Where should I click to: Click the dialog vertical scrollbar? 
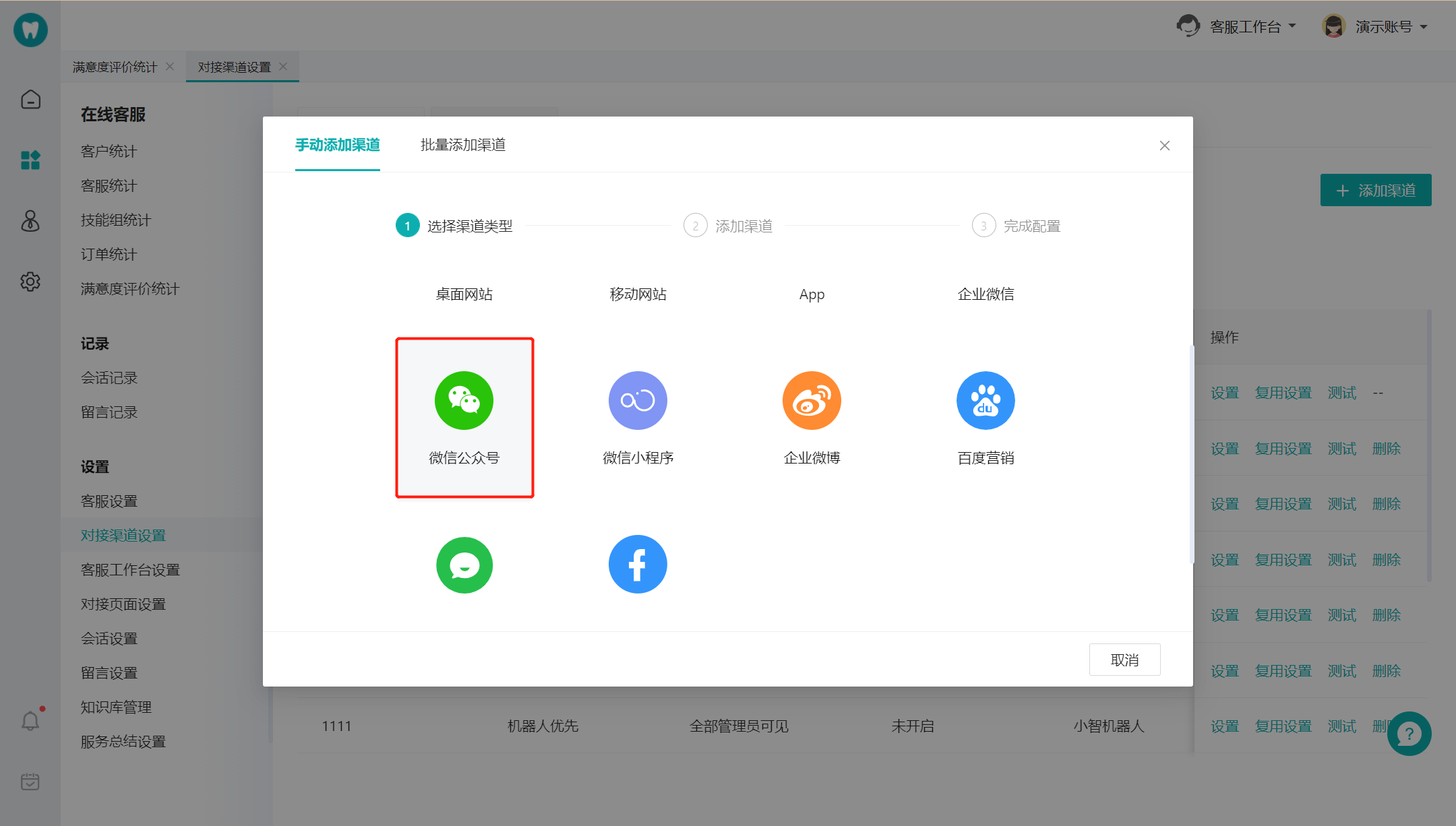pos(1191,455)
